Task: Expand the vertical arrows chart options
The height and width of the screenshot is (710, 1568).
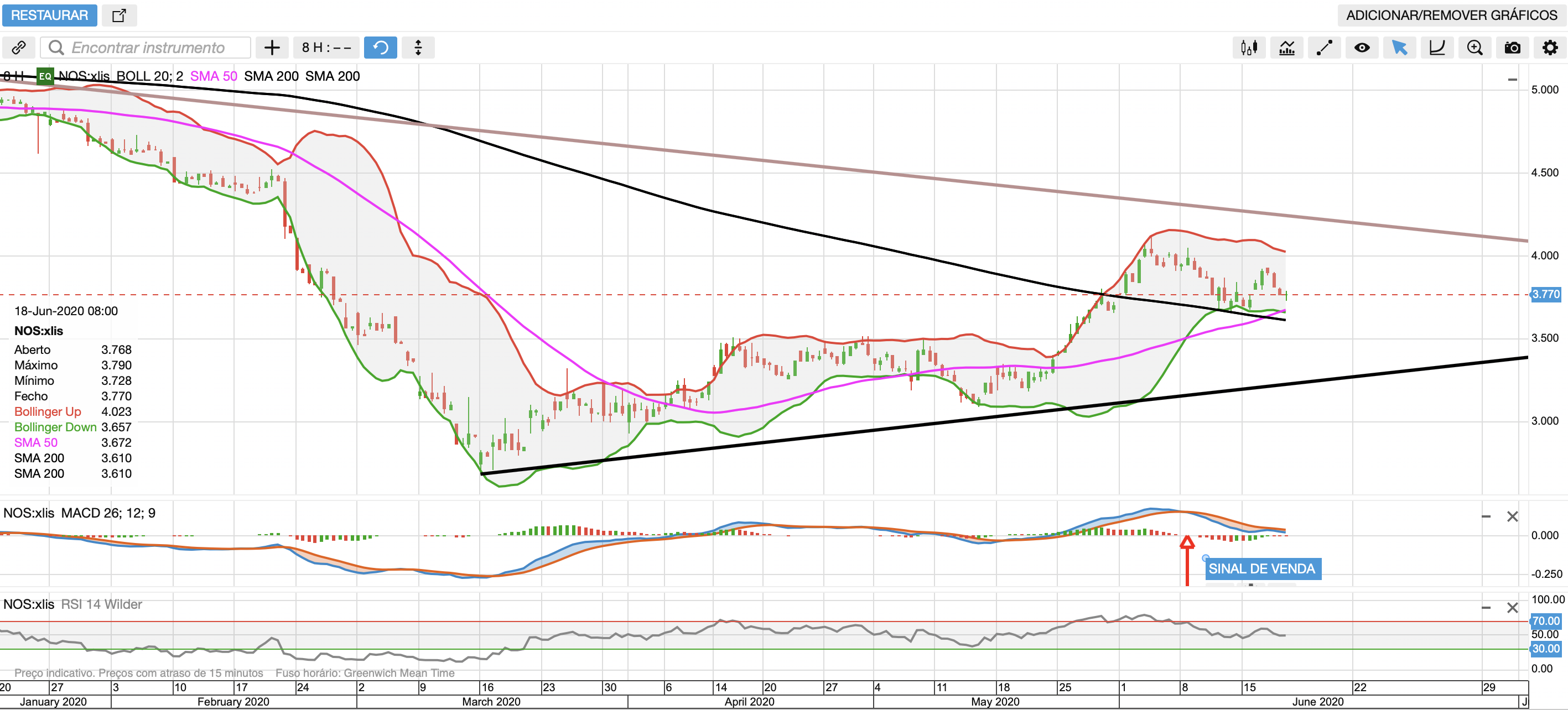Action: [418, 48]
